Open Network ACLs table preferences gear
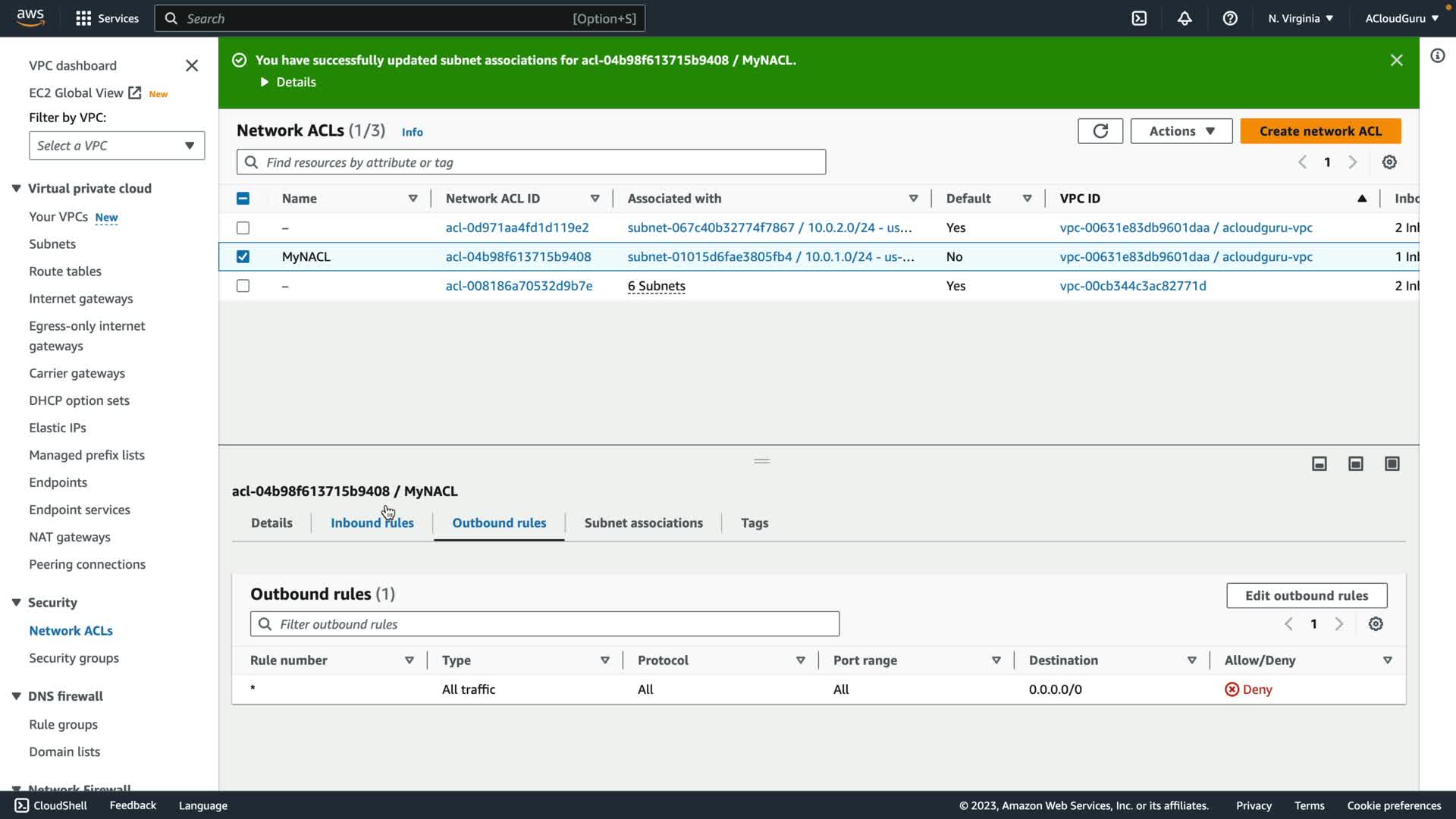This screenshot has height=819, width=1456. pos(1389,162)
